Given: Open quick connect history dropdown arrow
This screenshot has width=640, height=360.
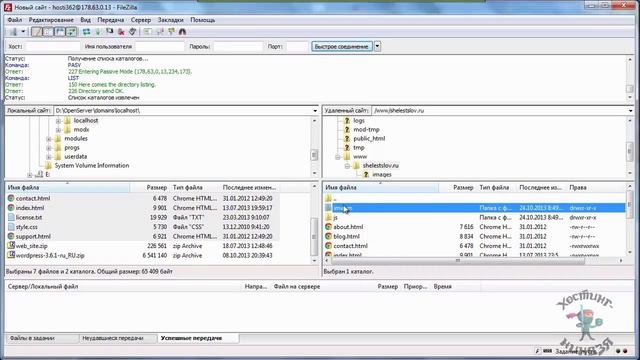Looking at the screenshot, I should (x=378, y=47).
